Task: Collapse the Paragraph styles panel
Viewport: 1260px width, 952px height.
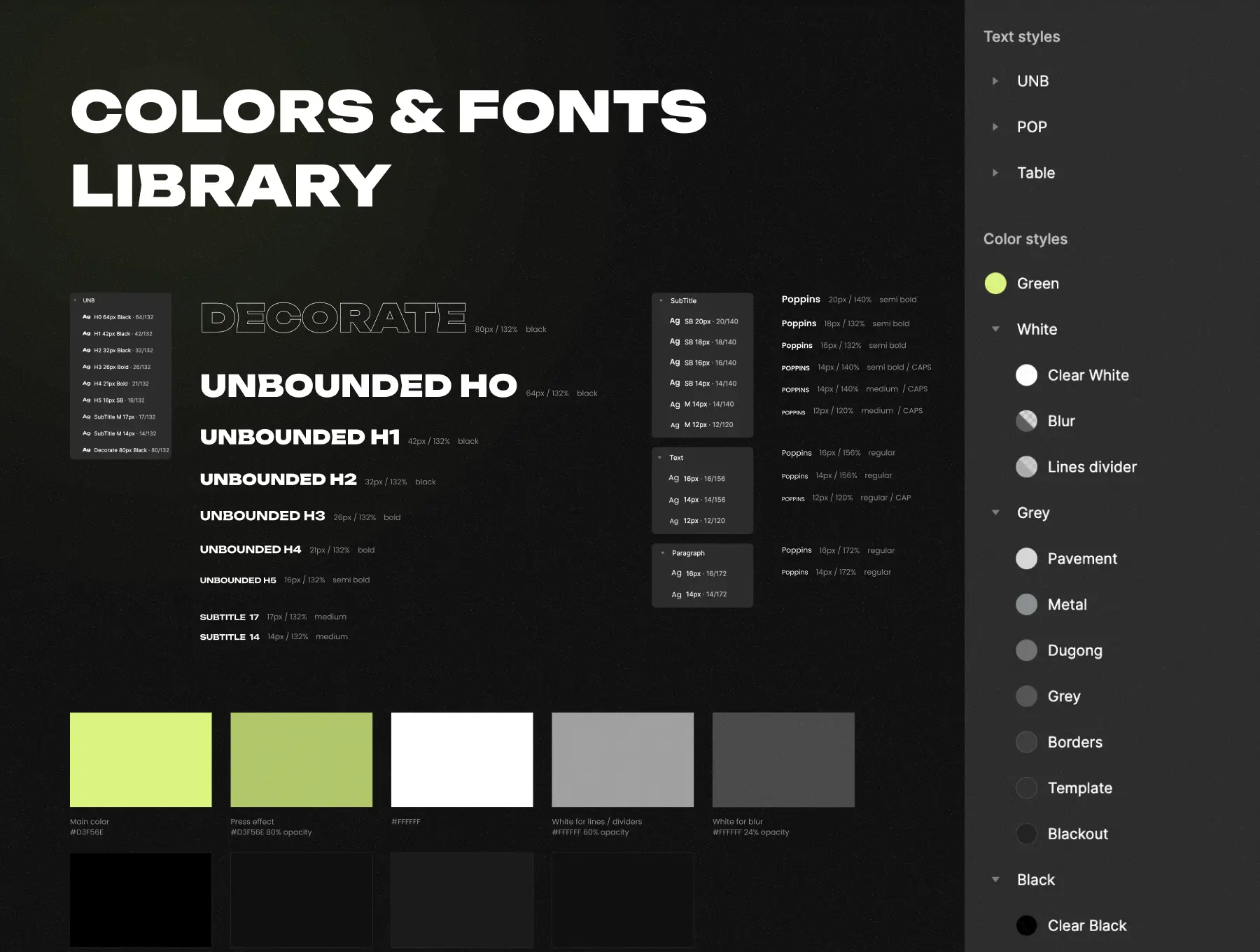Action: [663, 553]
